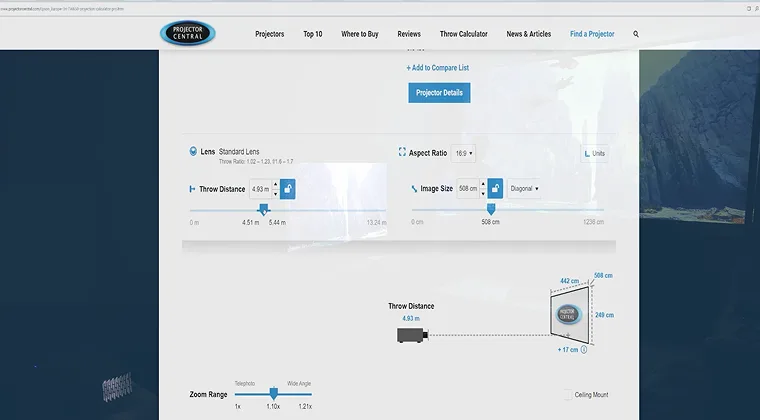This screenshot has height=420, width=760.
Task: Open News & Articles menu item
Action: pos(529,34)
